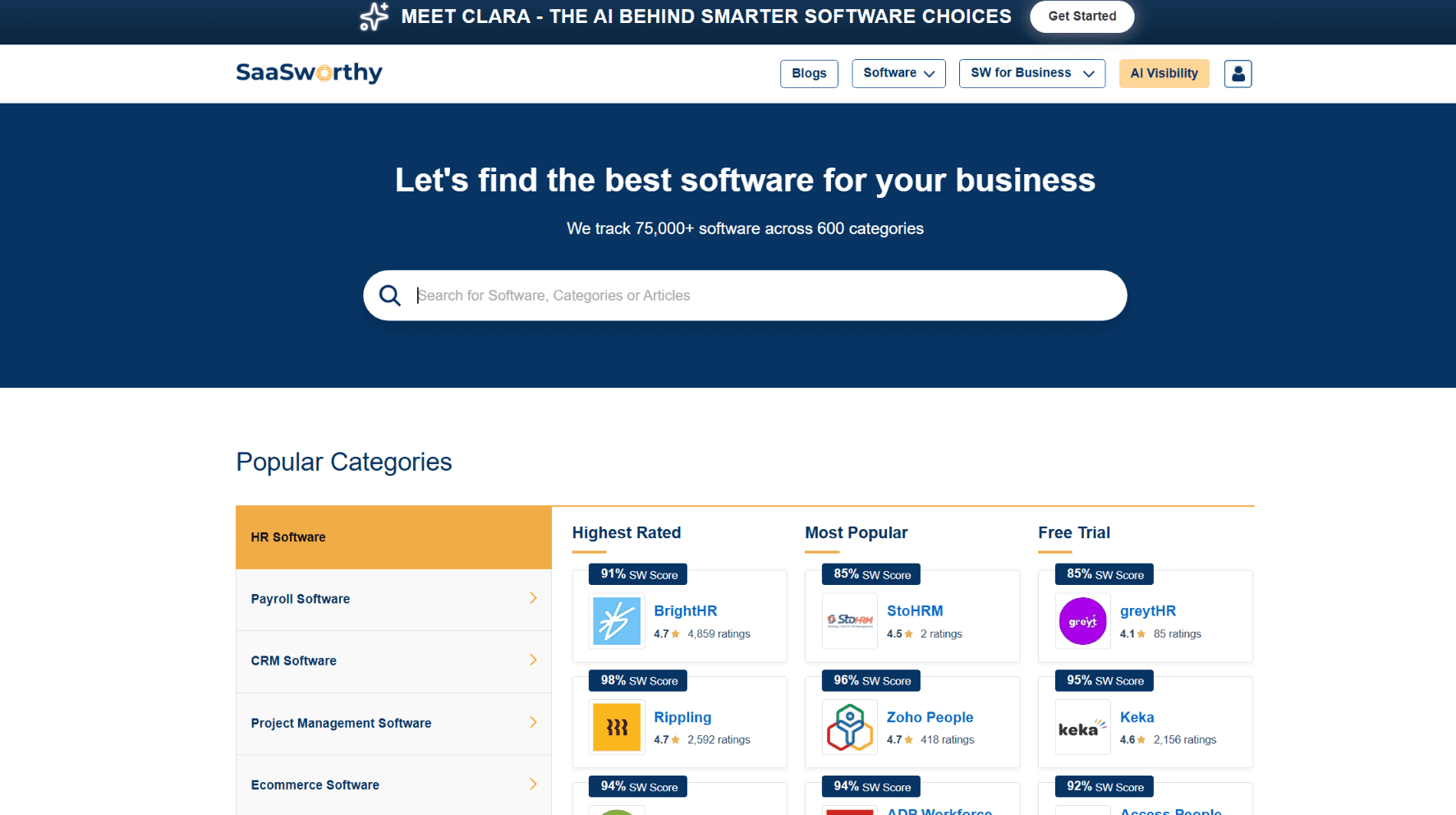Click the Meet Clara banner text

[706, 16]
